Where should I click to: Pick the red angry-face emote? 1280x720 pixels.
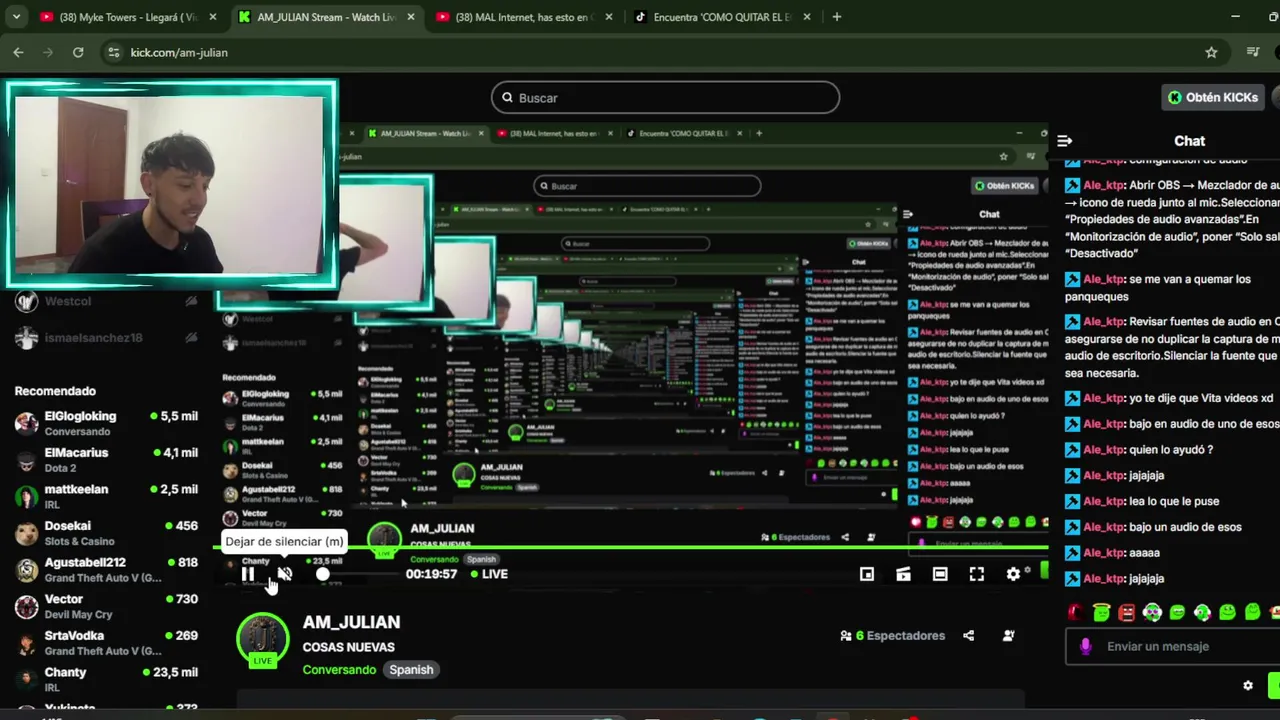click(1127, 612)
